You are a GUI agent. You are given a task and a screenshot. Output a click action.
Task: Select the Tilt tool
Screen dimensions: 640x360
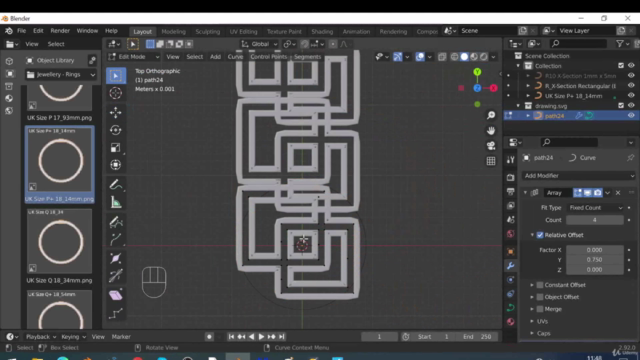point(116,276)
